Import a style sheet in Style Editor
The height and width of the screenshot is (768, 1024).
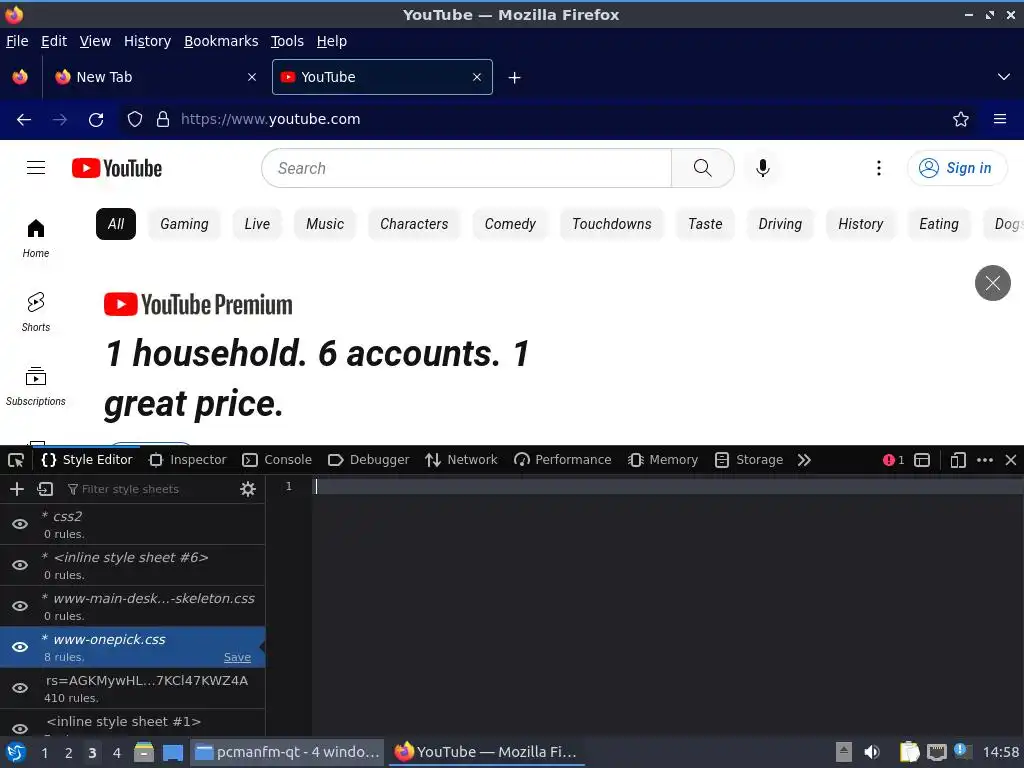[45, 489]
